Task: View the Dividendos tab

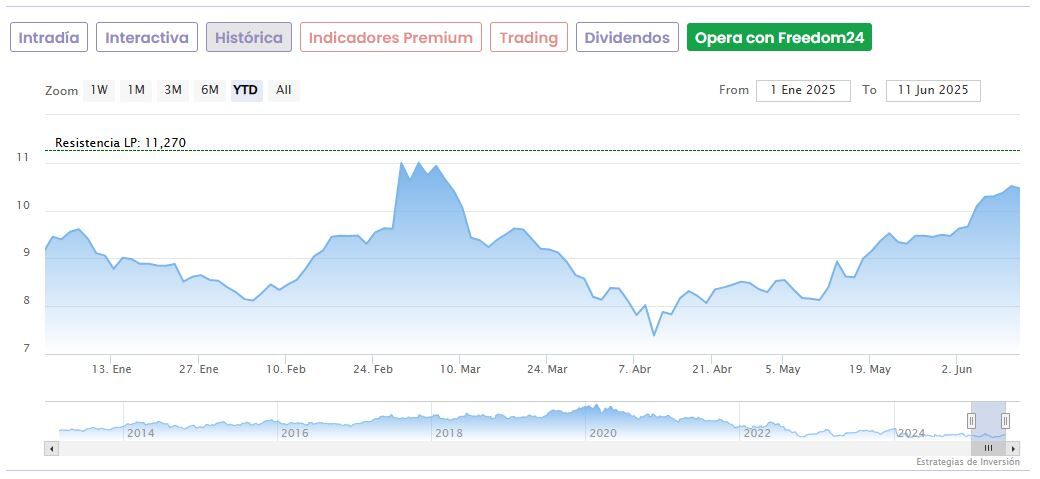Action: (x=627, y=38)
